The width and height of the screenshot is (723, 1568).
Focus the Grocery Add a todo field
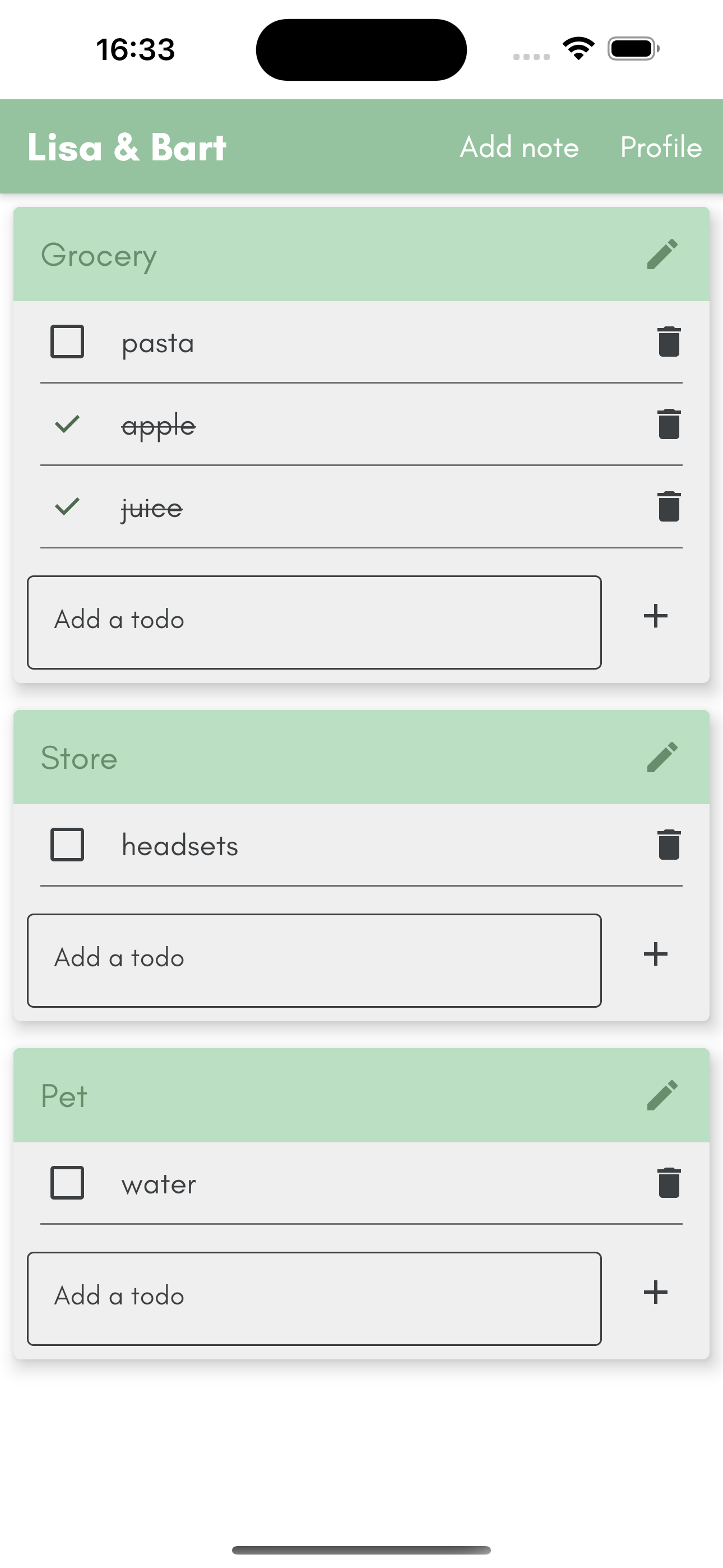[314, 622]
